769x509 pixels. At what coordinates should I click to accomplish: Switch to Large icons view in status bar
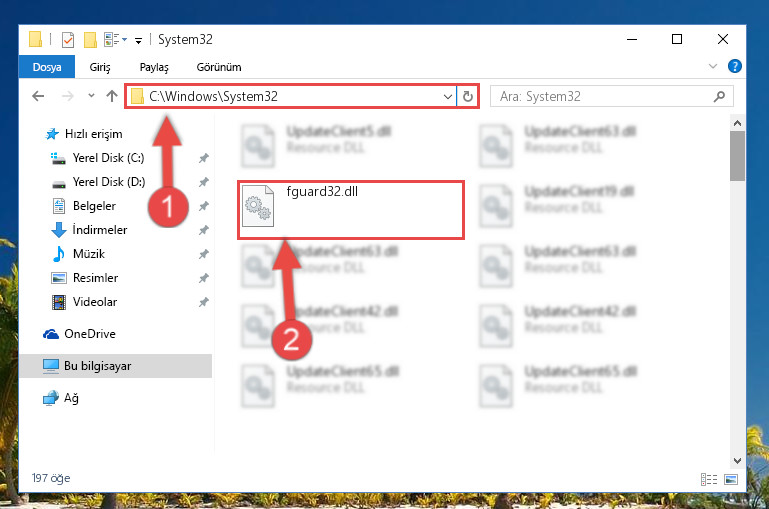731,479
